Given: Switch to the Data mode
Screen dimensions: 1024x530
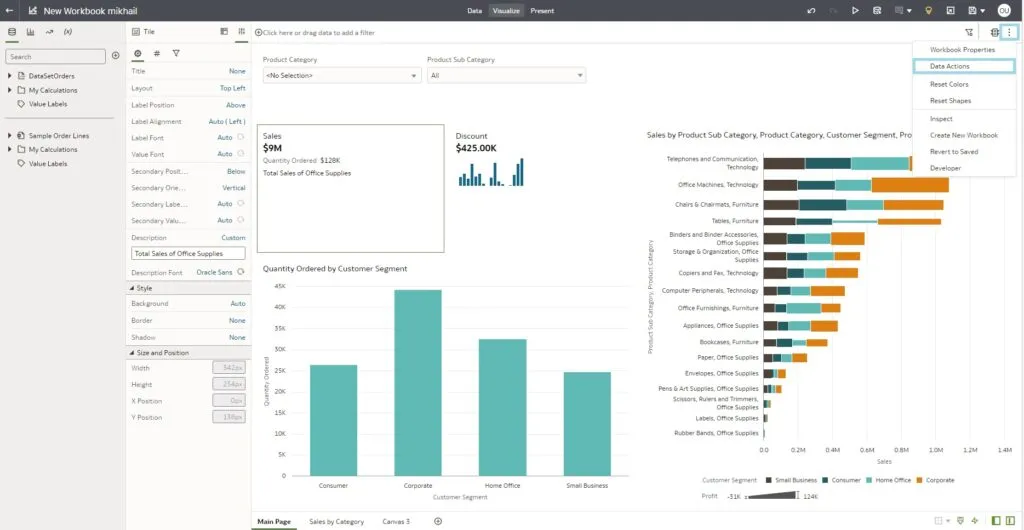Looking at the screenshot, I should (474, 11).
